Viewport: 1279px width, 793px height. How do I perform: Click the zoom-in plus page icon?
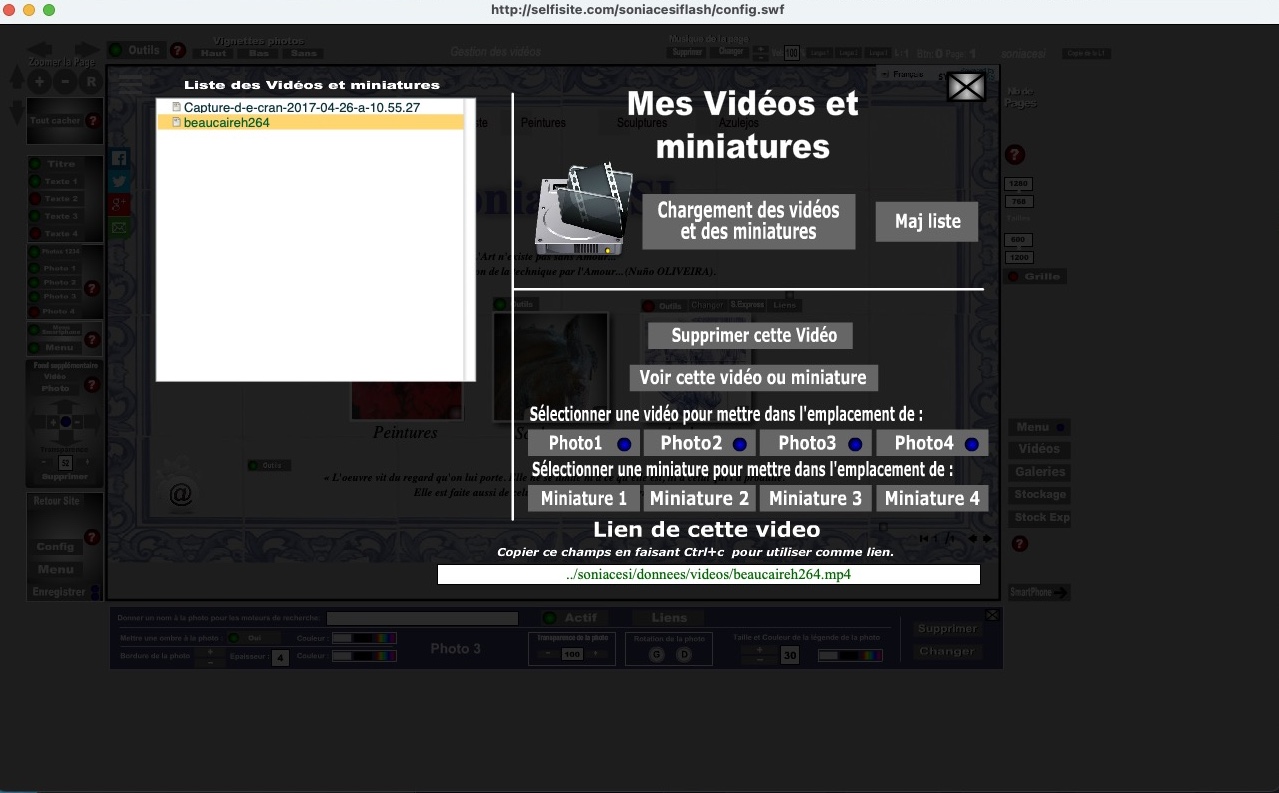[x=39, y=82]
